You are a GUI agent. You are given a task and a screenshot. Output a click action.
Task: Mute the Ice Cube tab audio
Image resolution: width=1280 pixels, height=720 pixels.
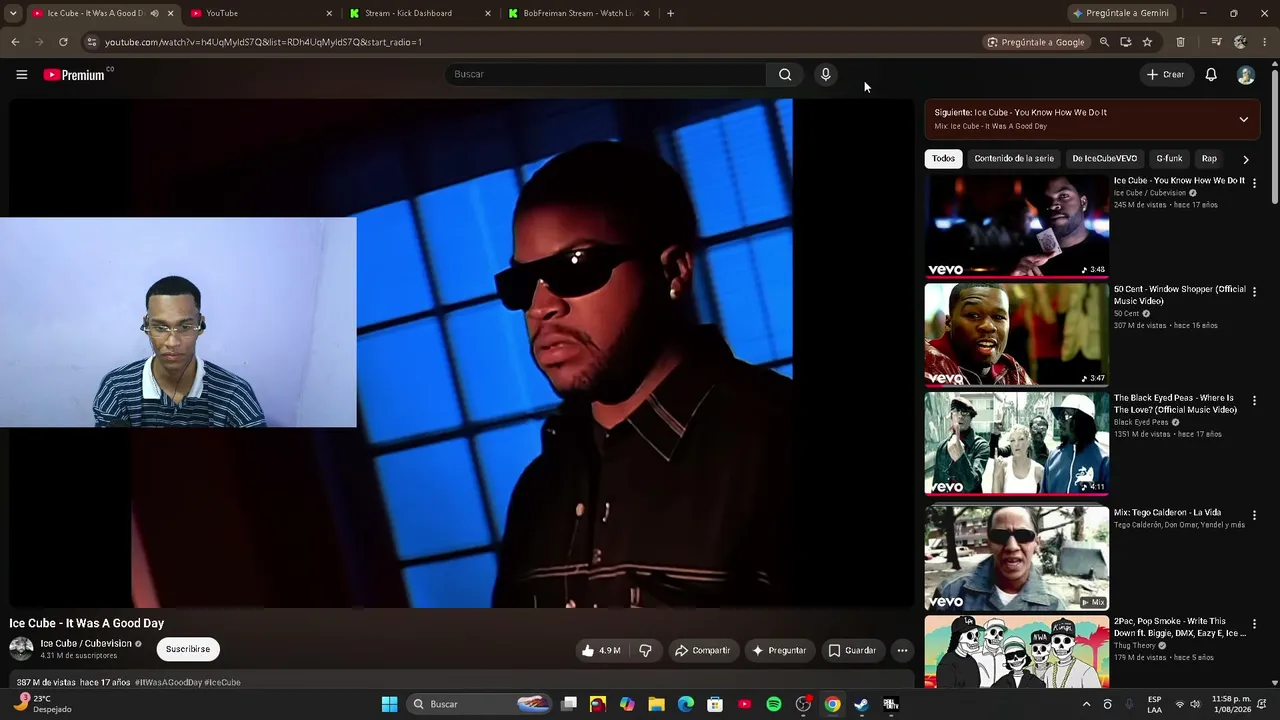coord(154,13)
